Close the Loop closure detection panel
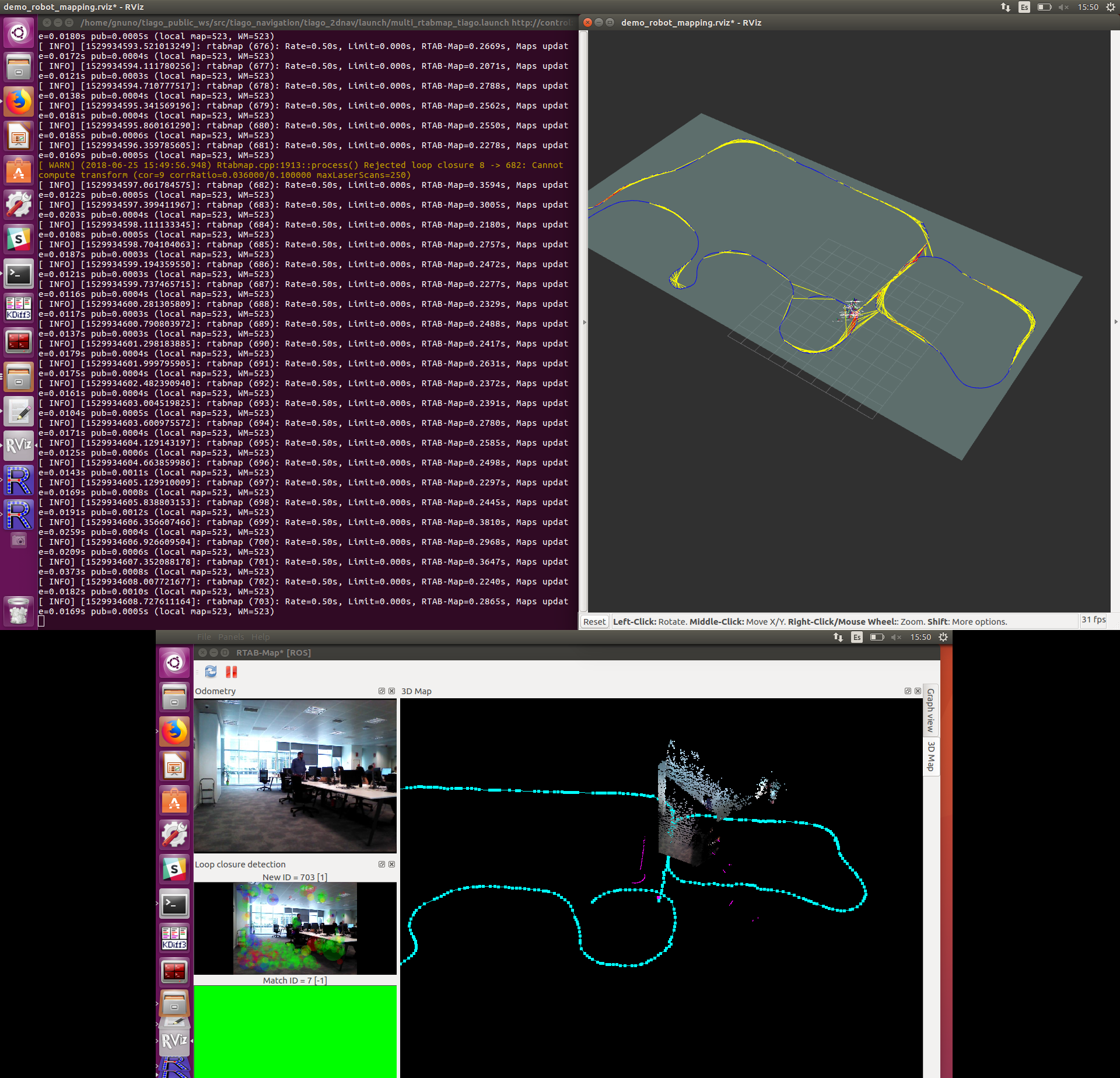1120x1078 pixels. tap(392, 864)
